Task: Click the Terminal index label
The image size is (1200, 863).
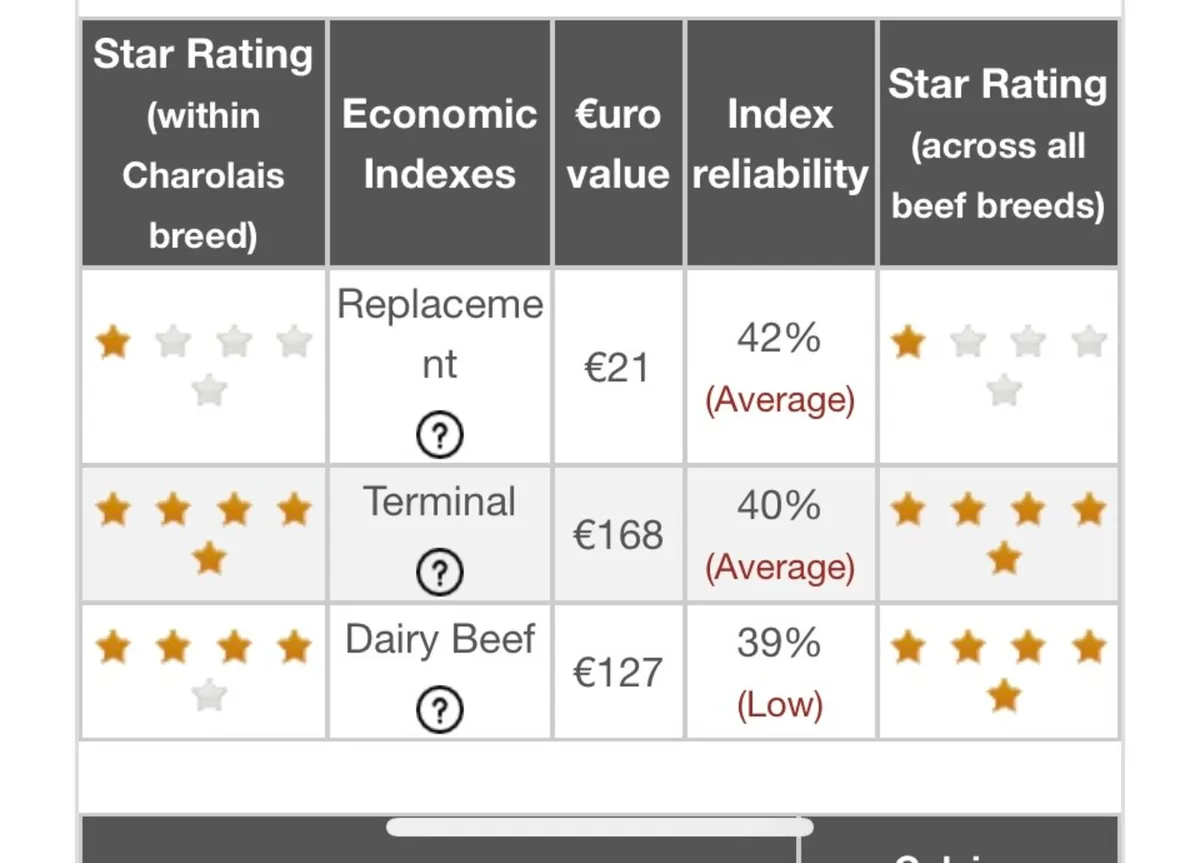Action: 439,502
